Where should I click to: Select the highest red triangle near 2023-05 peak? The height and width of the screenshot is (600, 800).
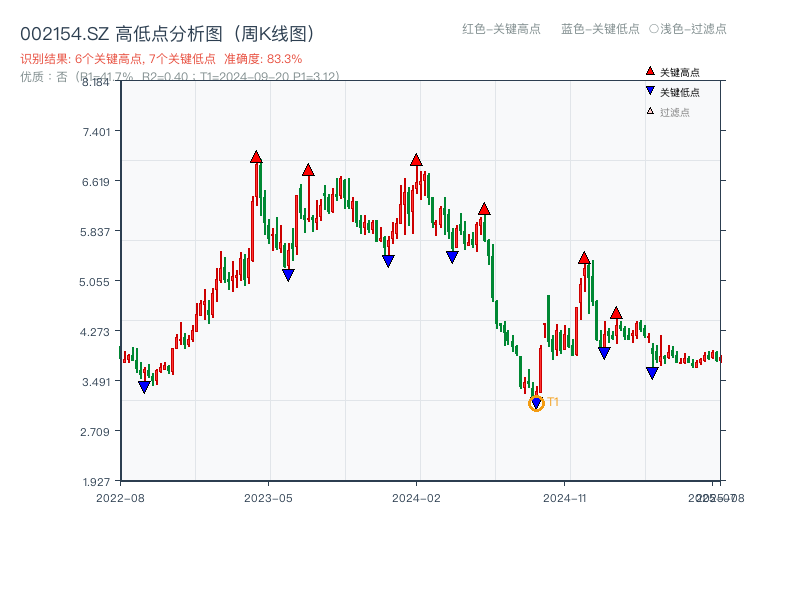257,156
